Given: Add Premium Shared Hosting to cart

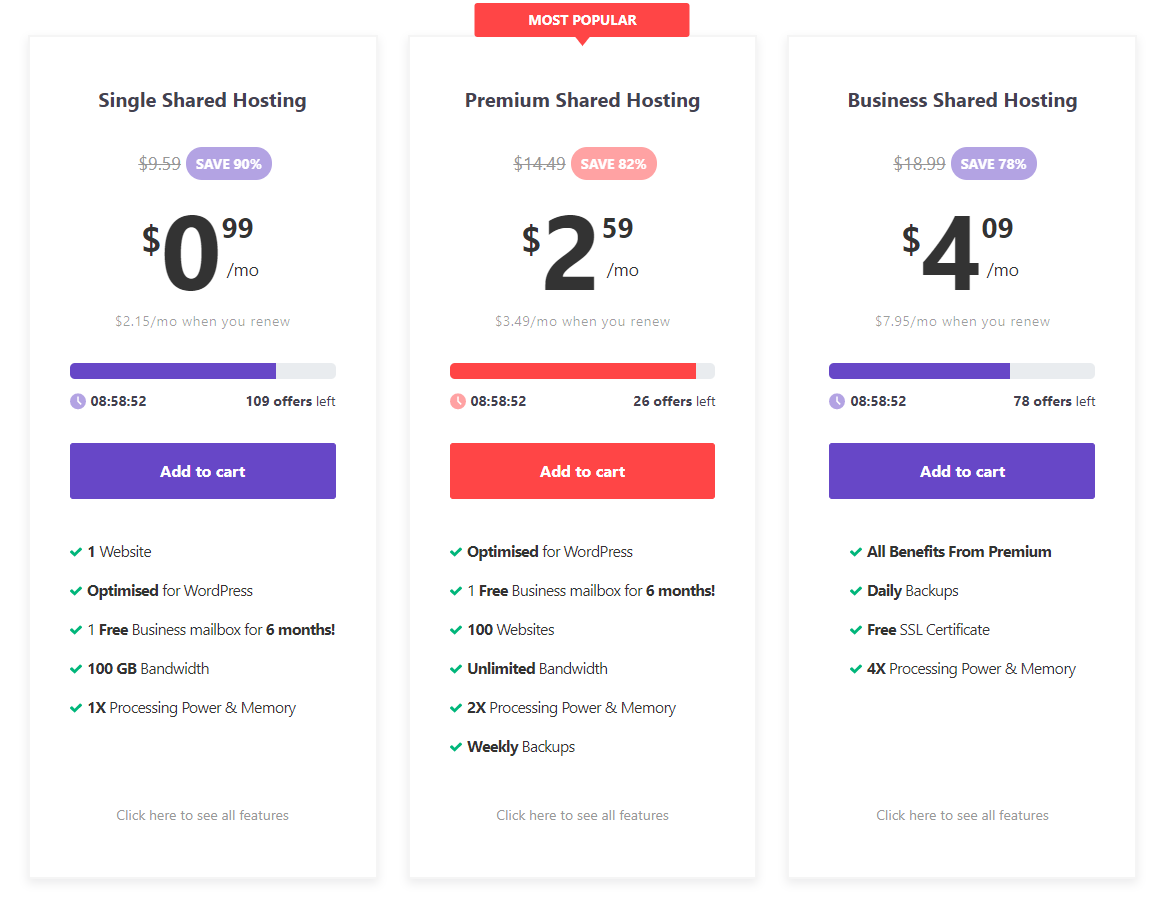Looking at the screenshot, I should pos(583,471).
